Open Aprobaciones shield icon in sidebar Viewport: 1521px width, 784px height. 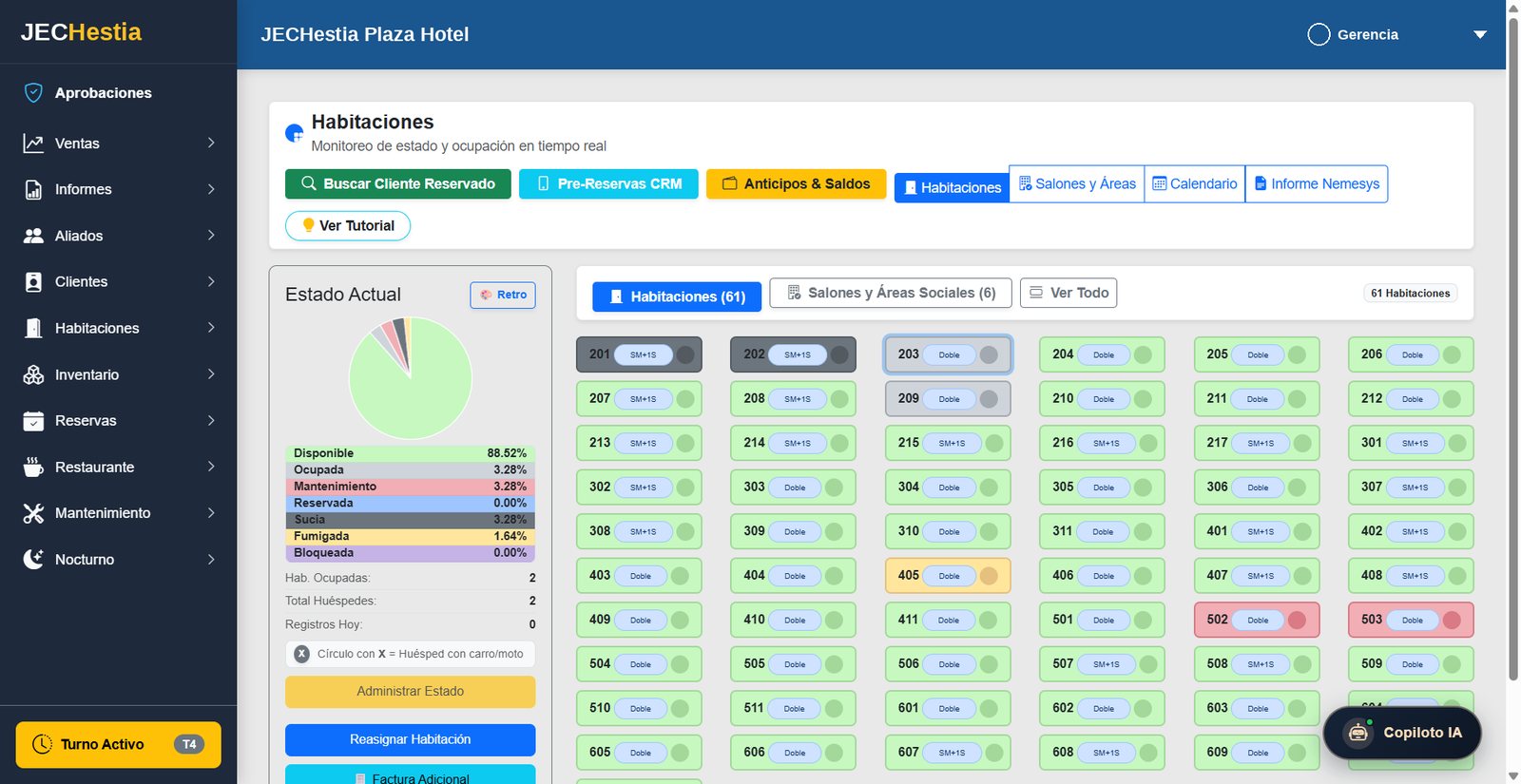33,92
